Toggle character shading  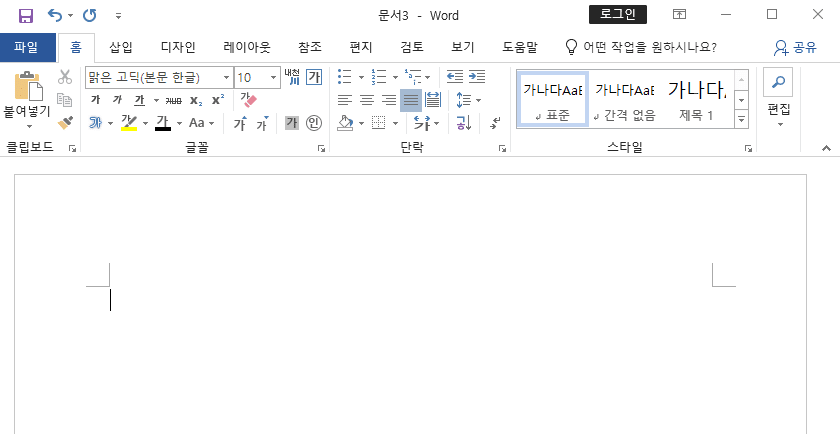click(x=291, y=123)
